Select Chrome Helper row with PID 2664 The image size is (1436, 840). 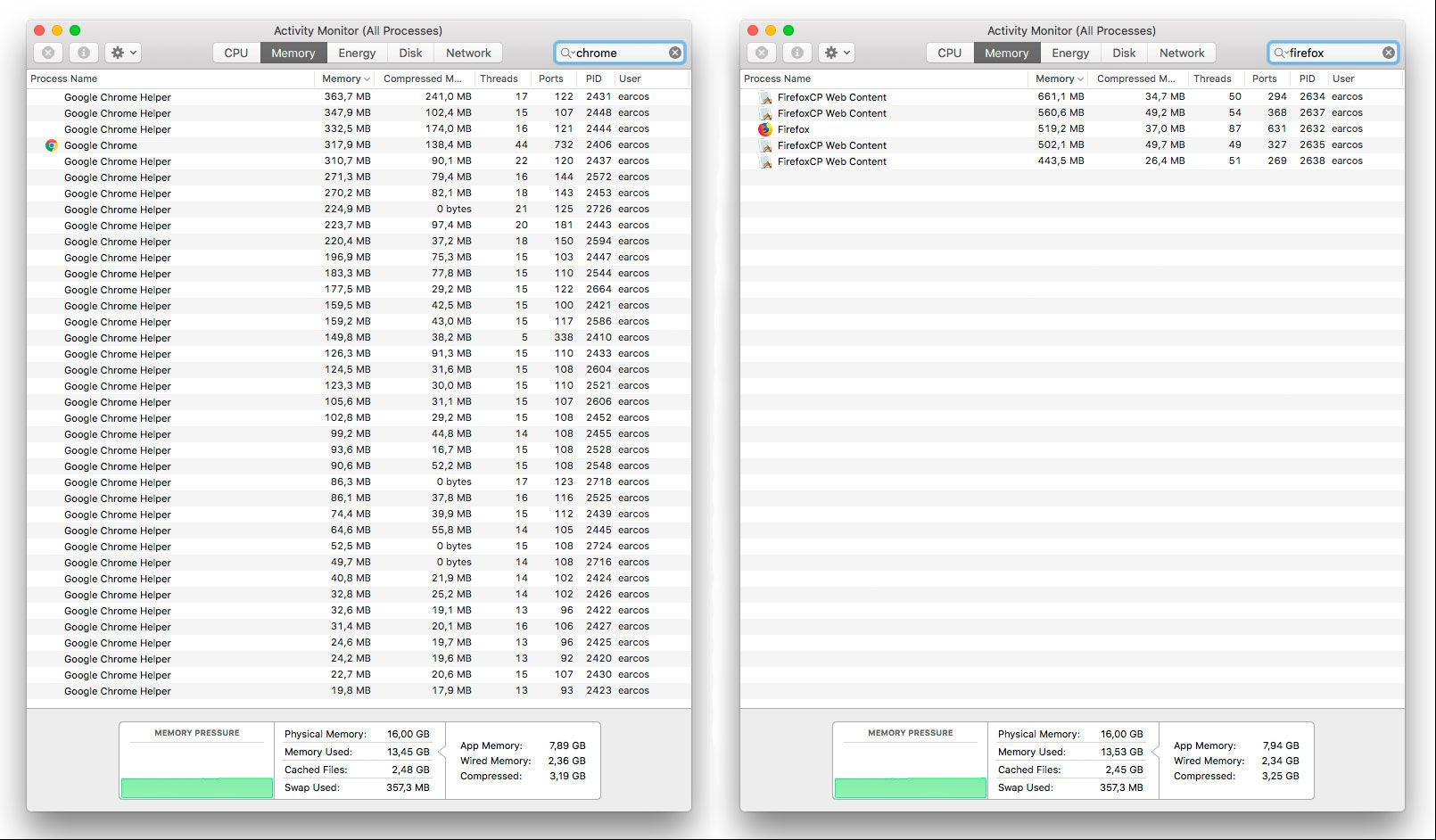(x=359, y=290)
